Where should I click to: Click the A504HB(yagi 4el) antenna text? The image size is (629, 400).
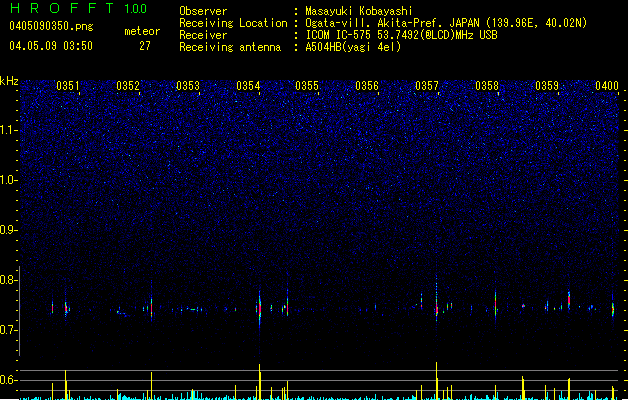click(x=353, y=47)
